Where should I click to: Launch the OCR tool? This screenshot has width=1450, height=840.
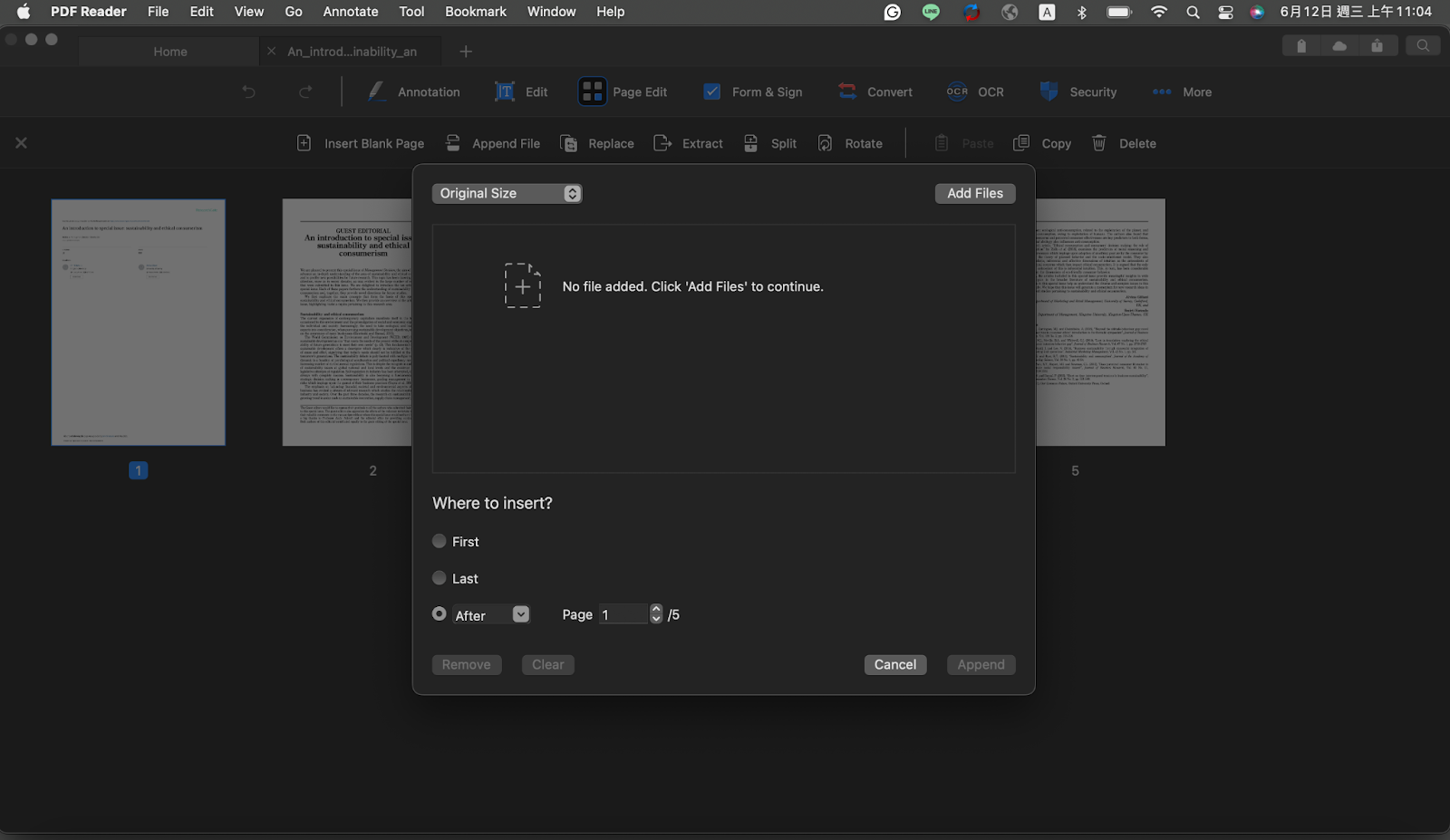(x=975, y=92)
